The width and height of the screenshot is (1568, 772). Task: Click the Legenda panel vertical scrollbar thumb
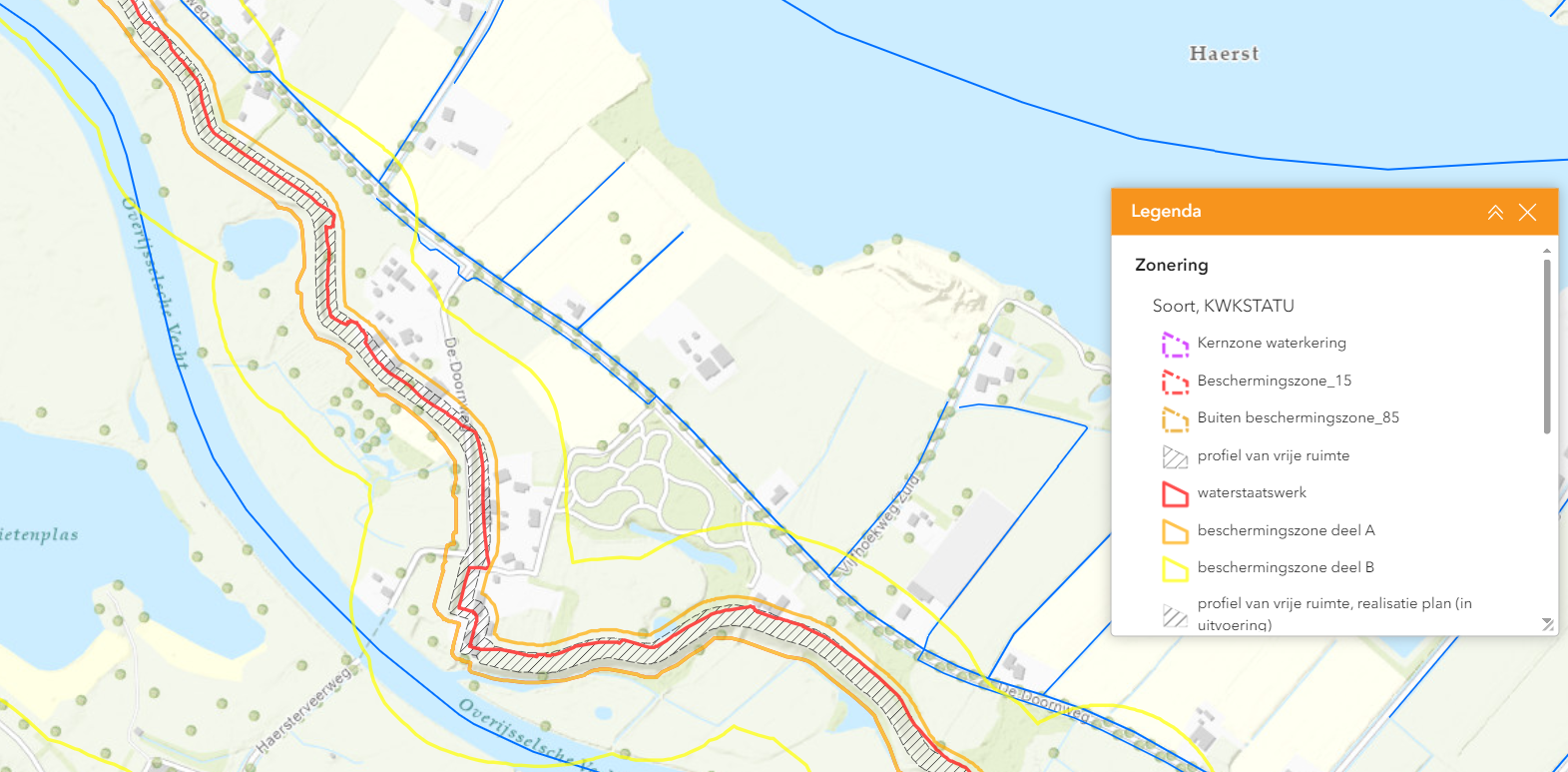coord(1546,346)
